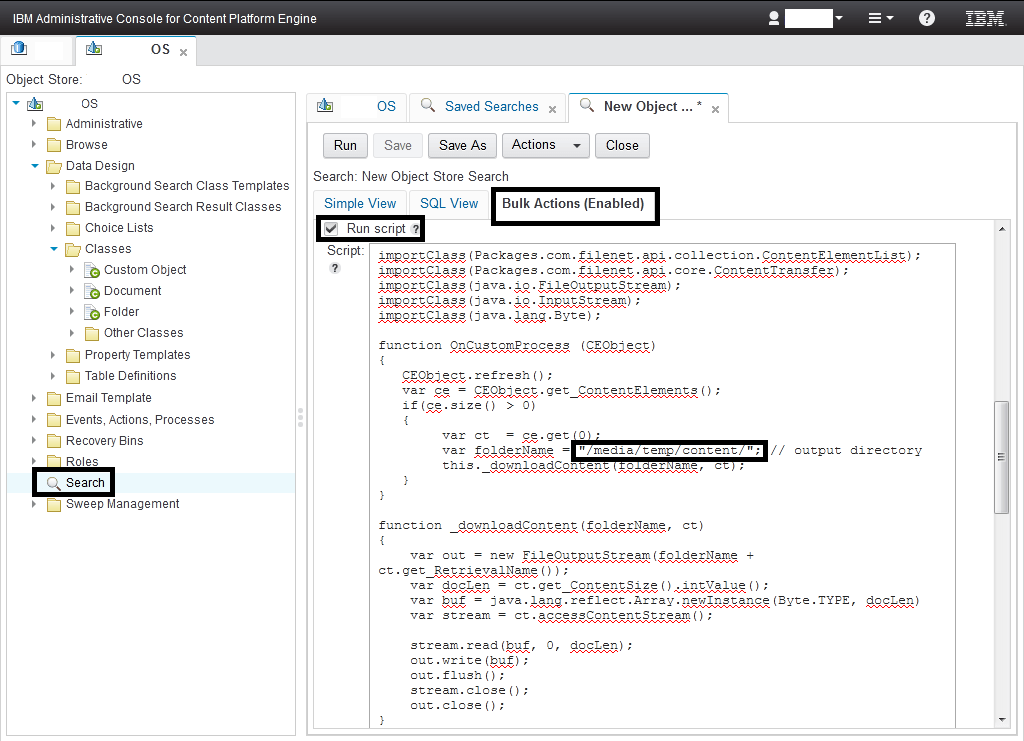
Task: Open the Actions dropdown
Action: pyautogui.click(x=545, y=145)
